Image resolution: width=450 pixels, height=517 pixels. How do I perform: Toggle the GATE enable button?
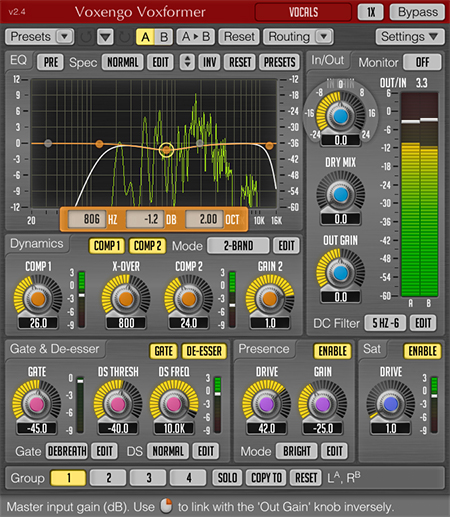coord(163,351)
